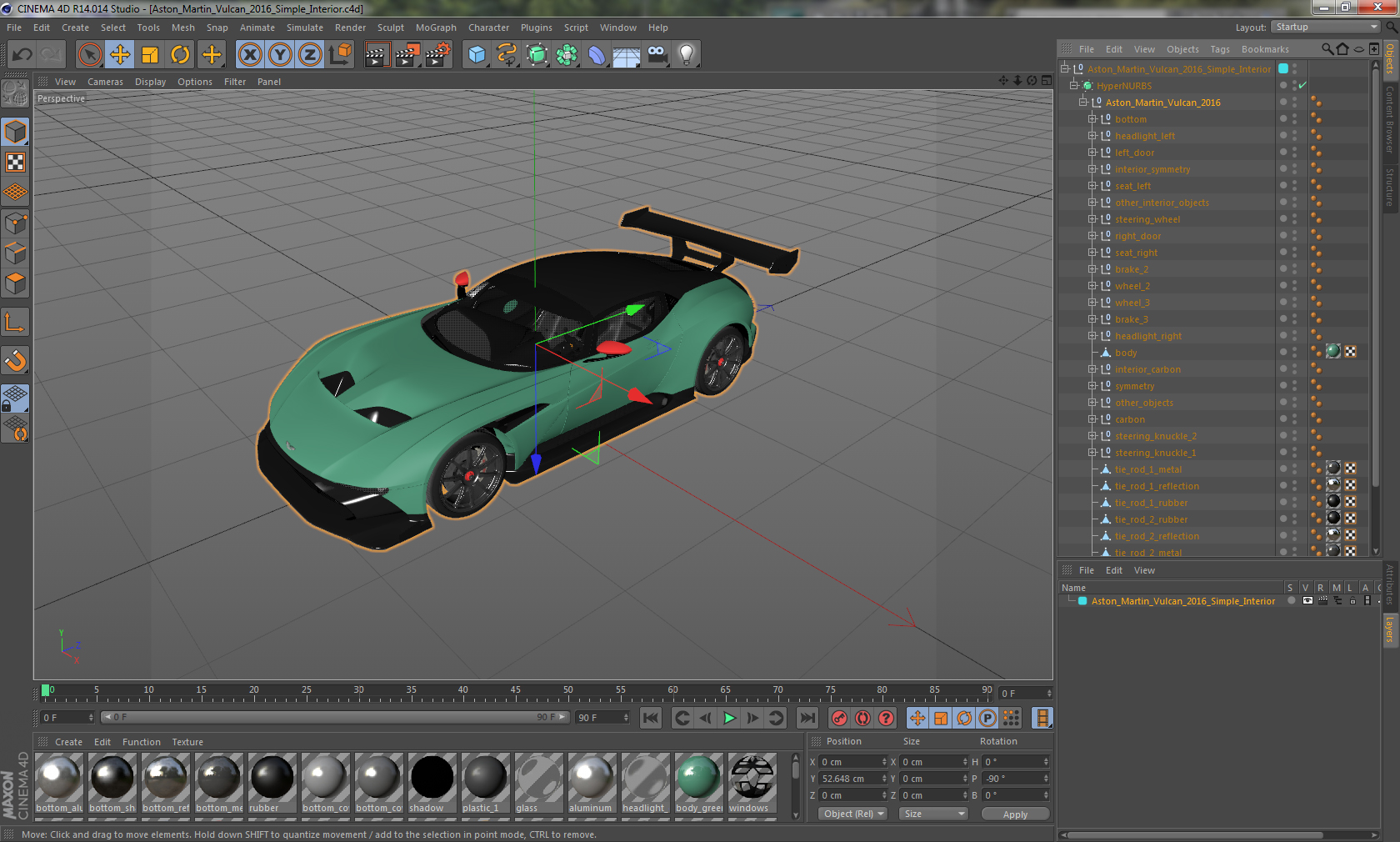Click frame 45 on the timeline ruler

515,692
